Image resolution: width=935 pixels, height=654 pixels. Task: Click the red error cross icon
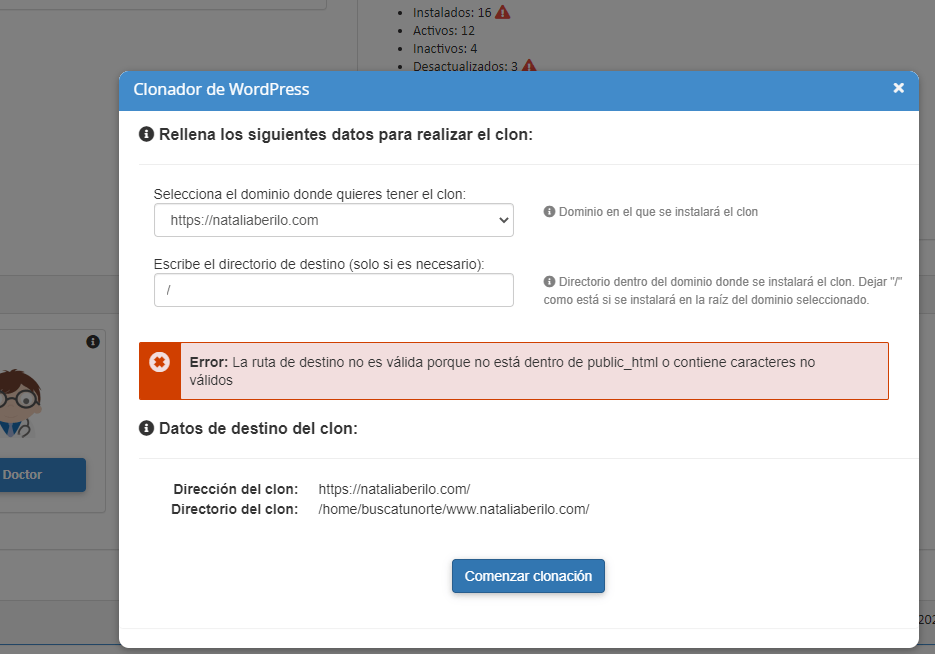click(x=159, y=362)
